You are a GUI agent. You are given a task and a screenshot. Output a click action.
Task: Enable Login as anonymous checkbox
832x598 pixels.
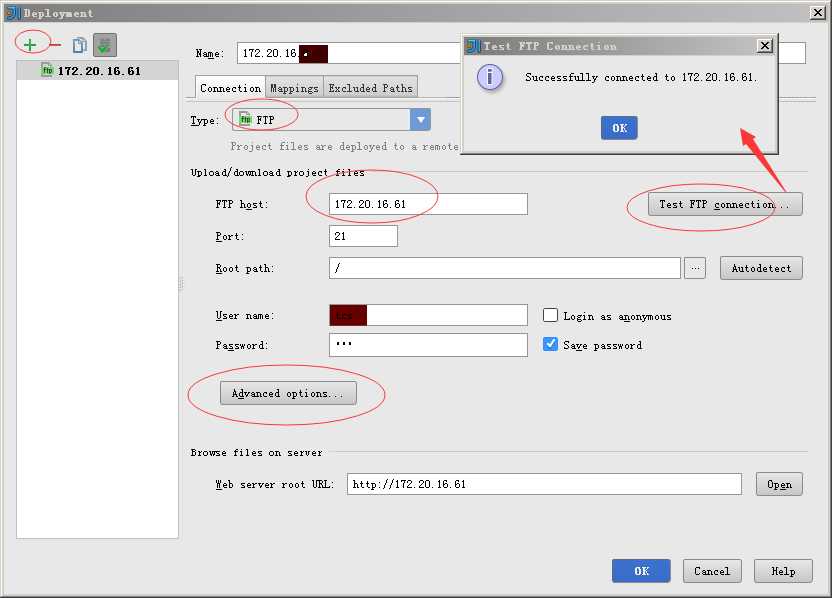550,315
